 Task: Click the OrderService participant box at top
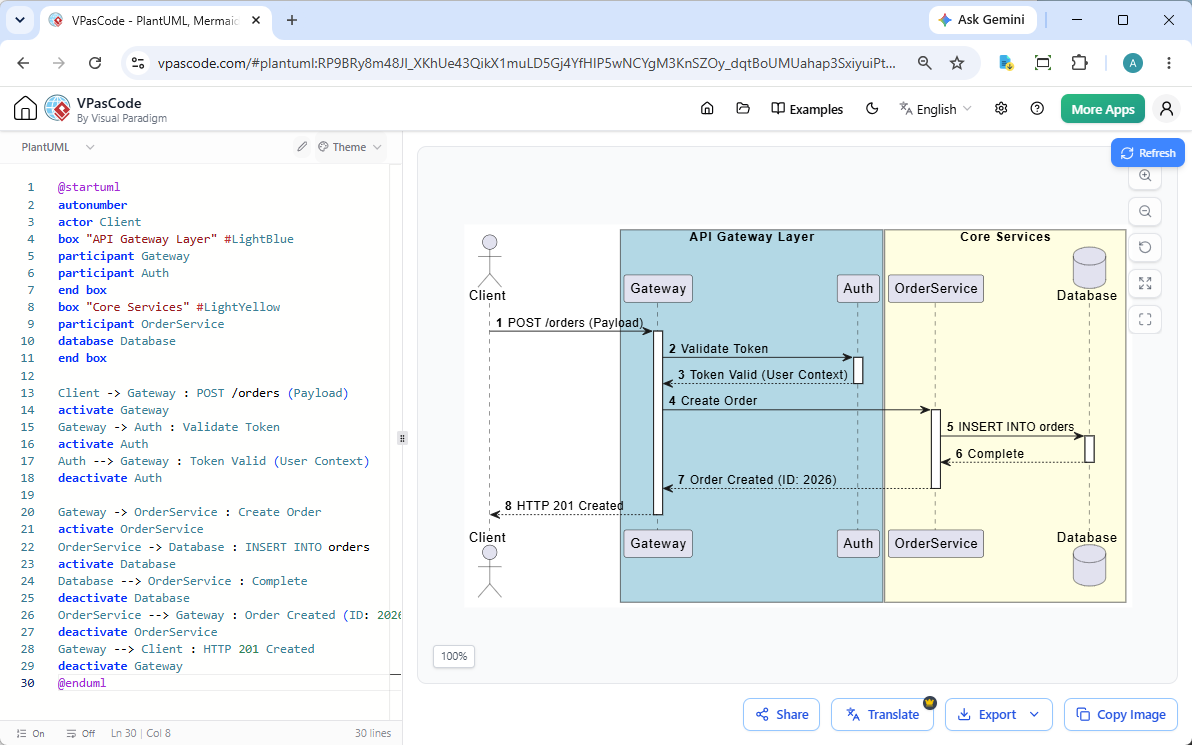(936, 288)
